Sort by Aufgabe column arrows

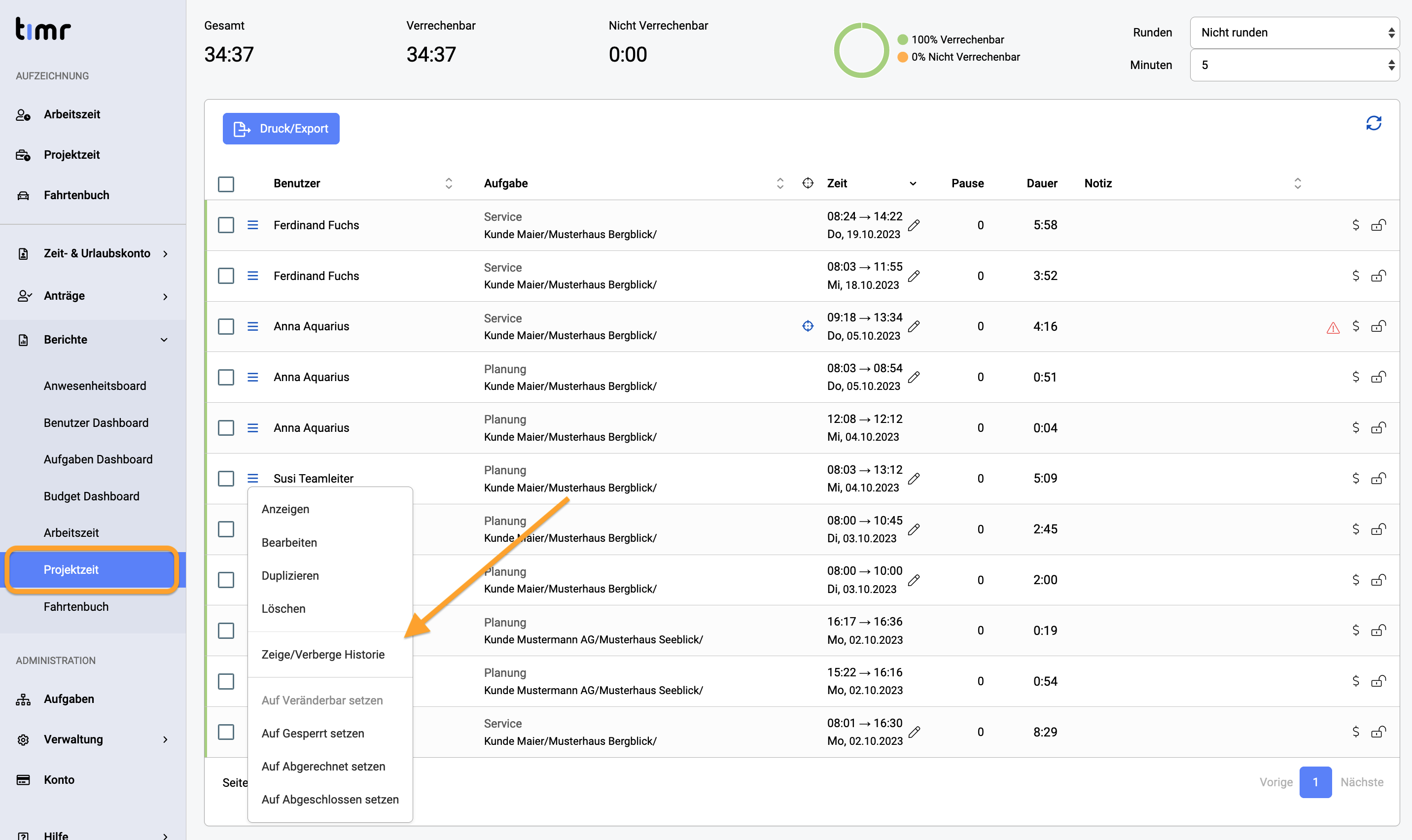tap(780, 183)
